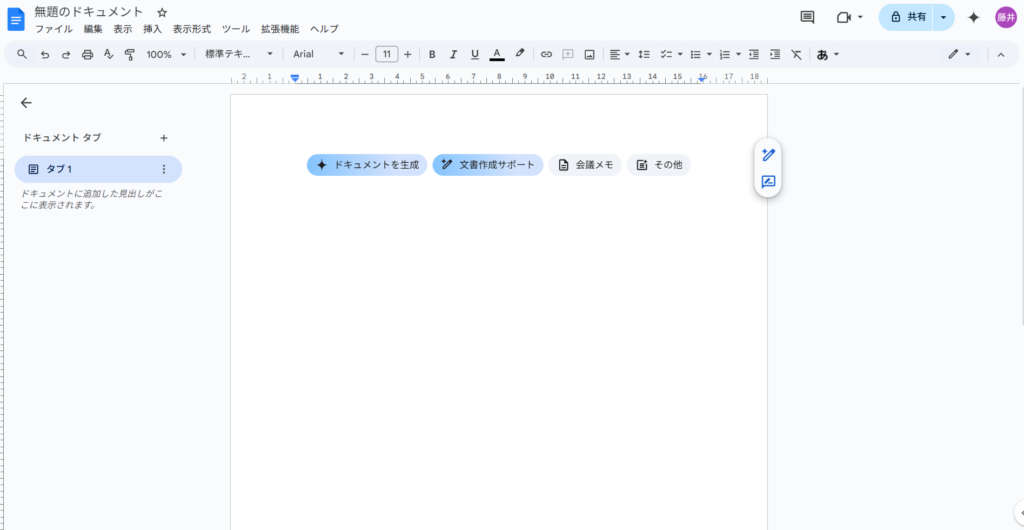Activate the paint format tool

pyautogui.click(x=129, y=54)
